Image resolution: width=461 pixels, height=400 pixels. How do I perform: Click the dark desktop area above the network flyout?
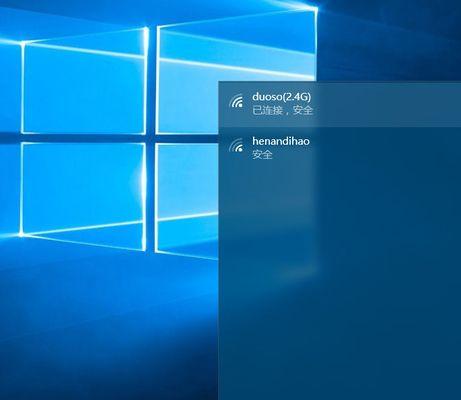[x=388, y=40]
